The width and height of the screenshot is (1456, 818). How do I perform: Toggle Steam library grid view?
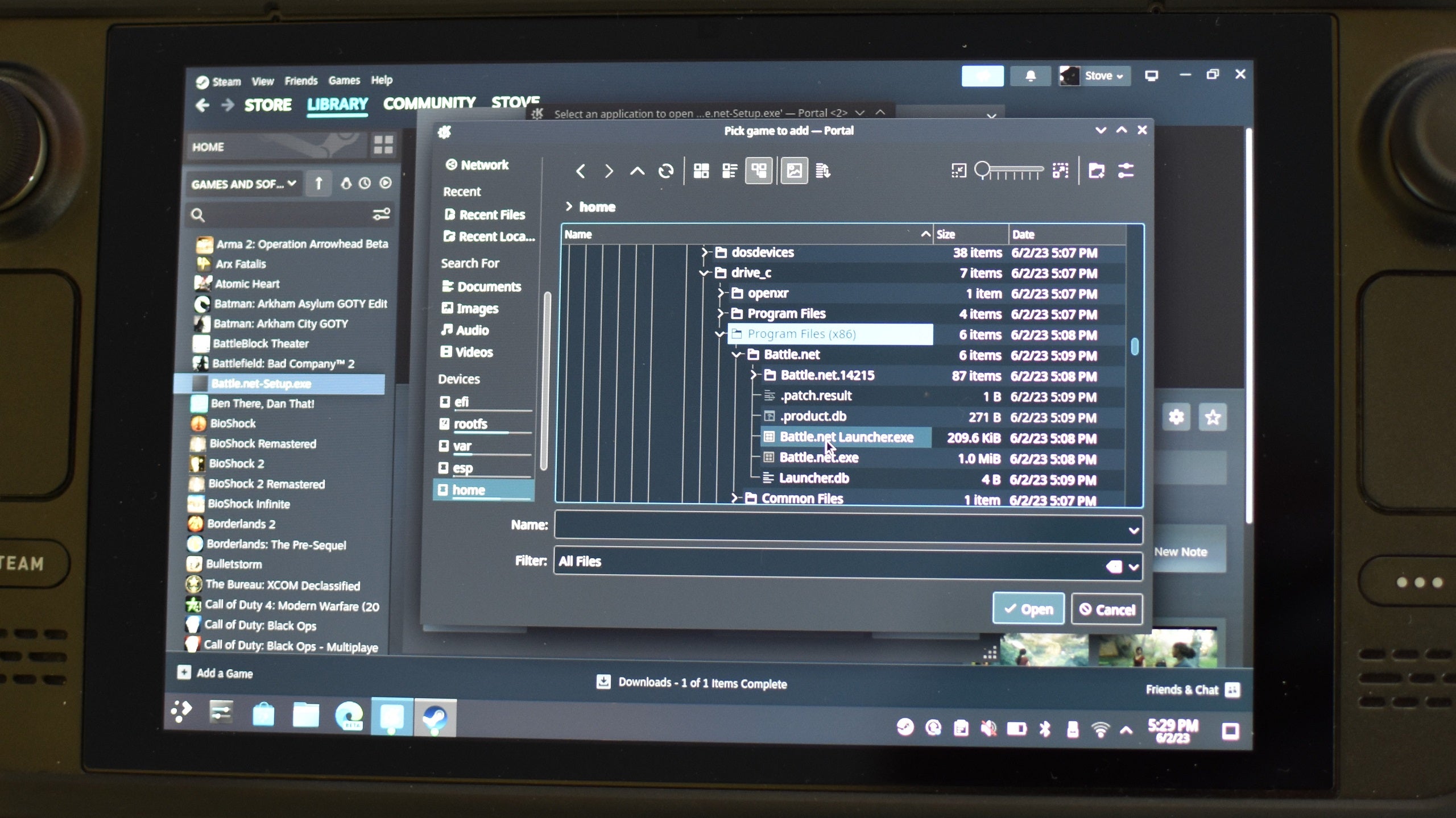383,146
